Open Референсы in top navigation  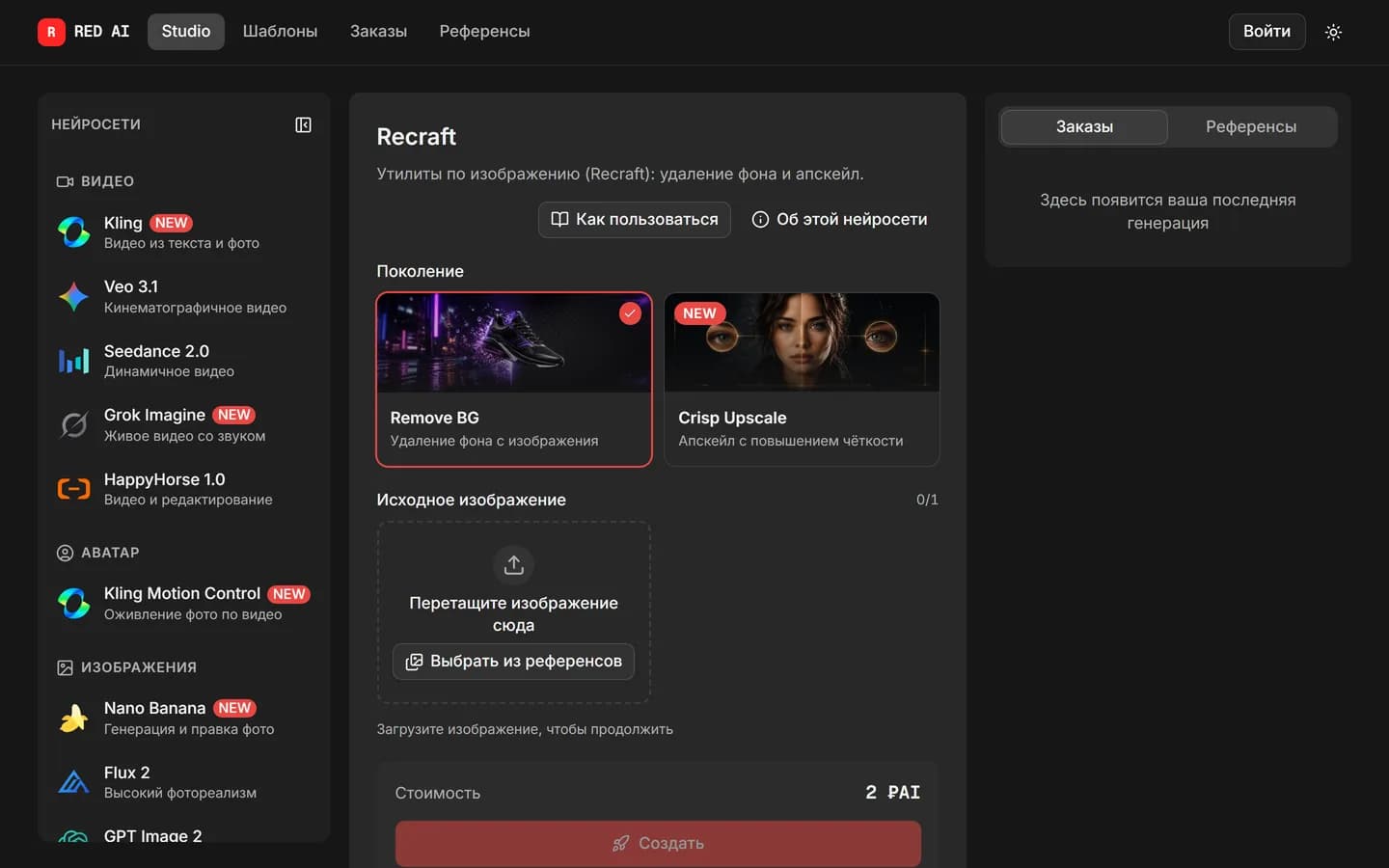click(484, 31)
